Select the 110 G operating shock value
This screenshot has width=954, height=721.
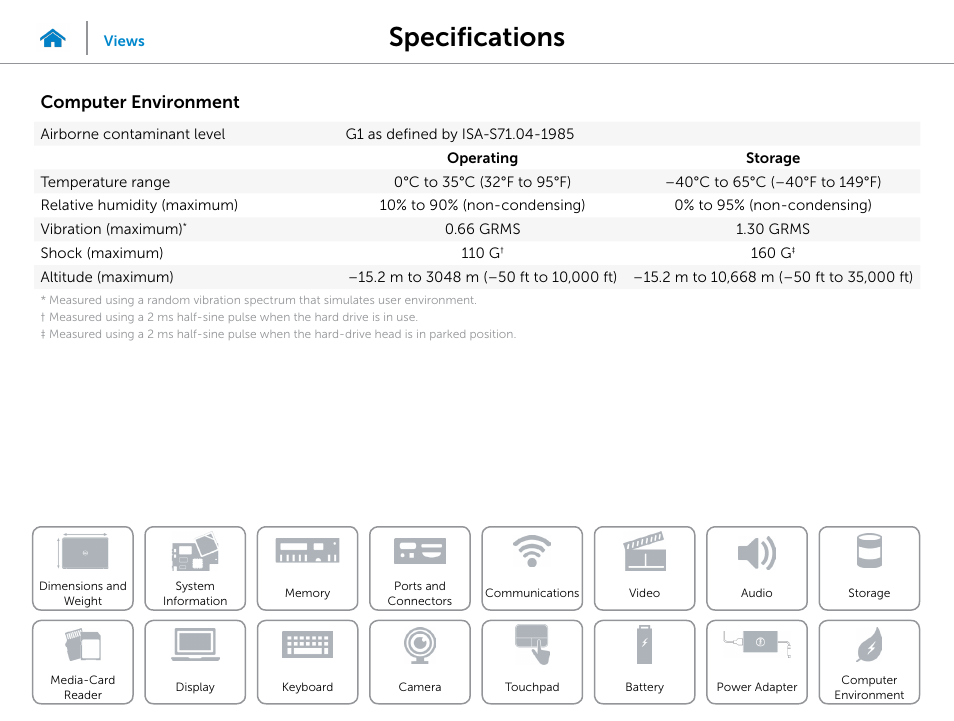coord(482,253)
